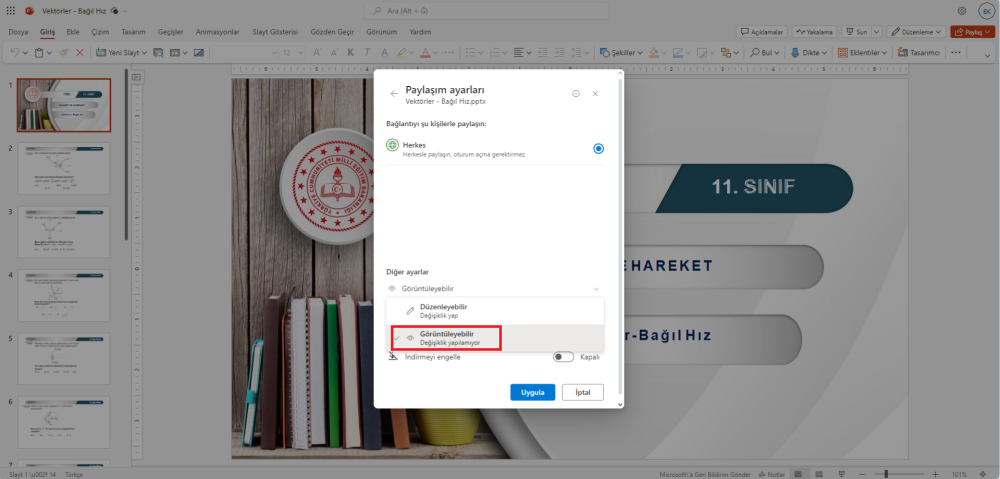Go back with the dialog's left arrow
1000x479 pixels.
click(394, 94)
